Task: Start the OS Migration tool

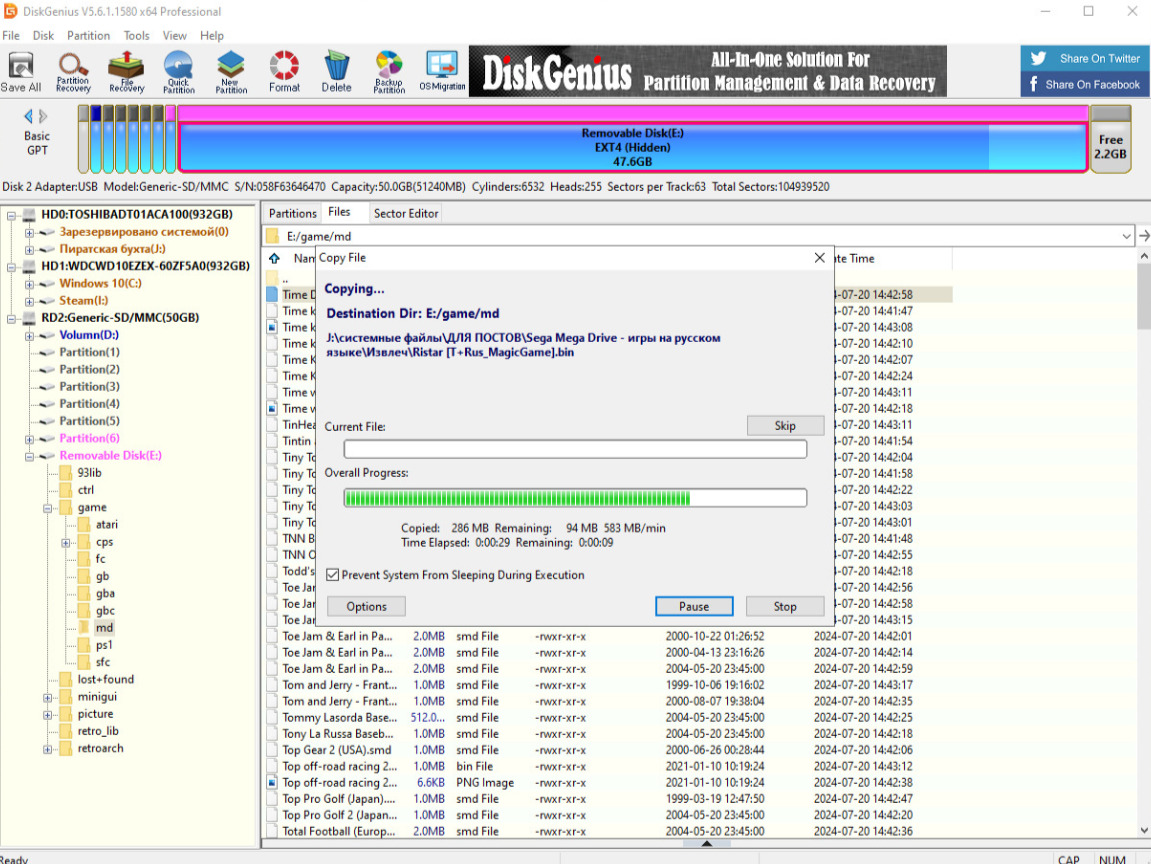Action: tap(442, 71)
